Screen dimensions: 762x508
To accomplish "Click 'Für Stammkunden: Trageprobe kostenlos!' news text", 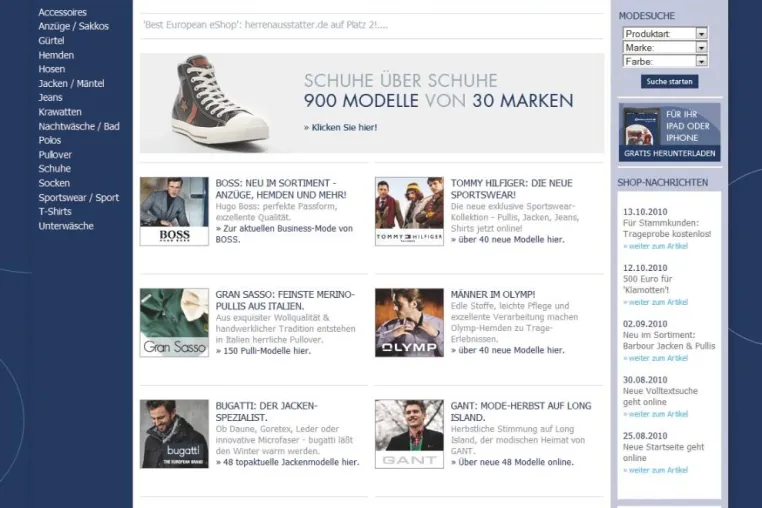I will click(667, 228).
